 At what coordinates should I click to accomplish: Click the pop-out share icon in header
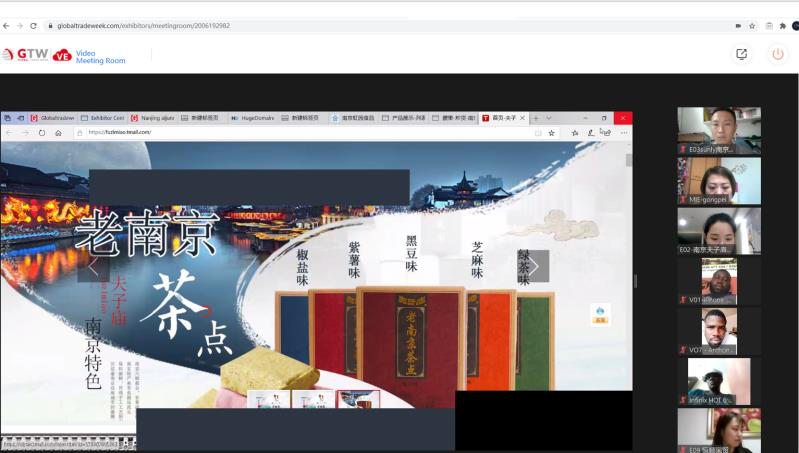point(741,55)
